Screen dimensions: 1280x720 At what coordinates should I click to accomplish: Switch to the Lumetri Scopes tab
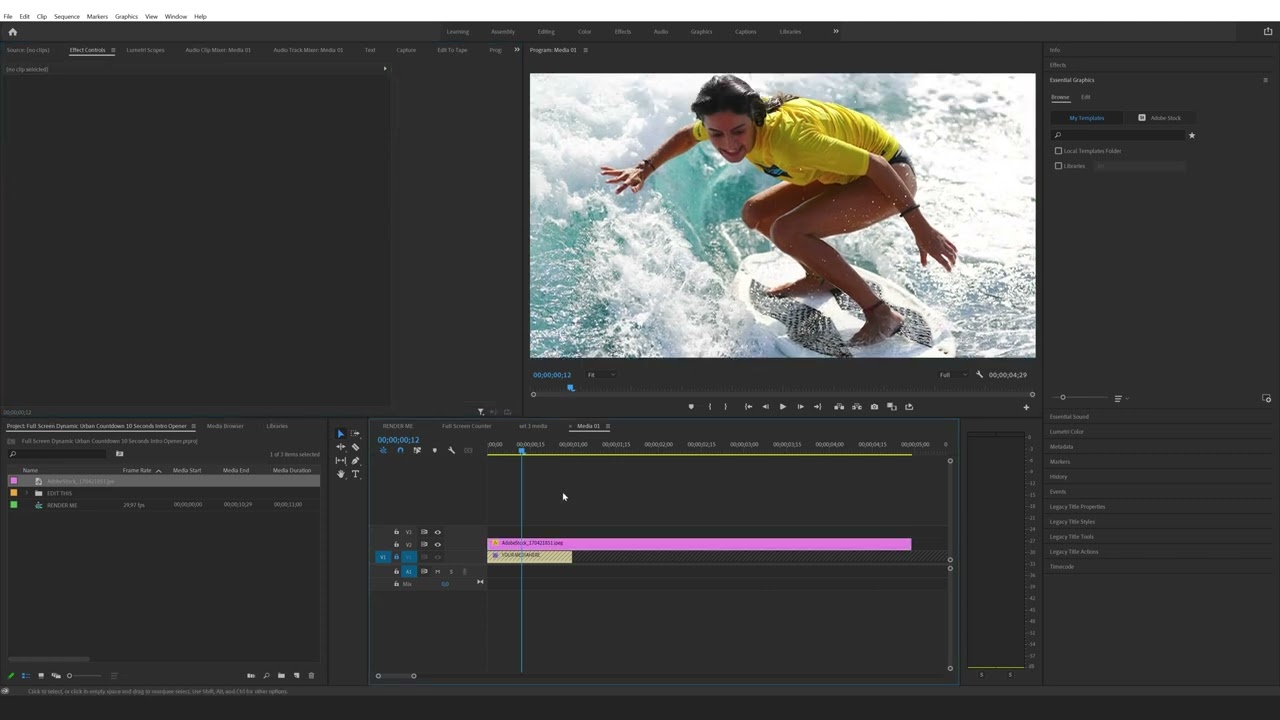click(145, 50)
